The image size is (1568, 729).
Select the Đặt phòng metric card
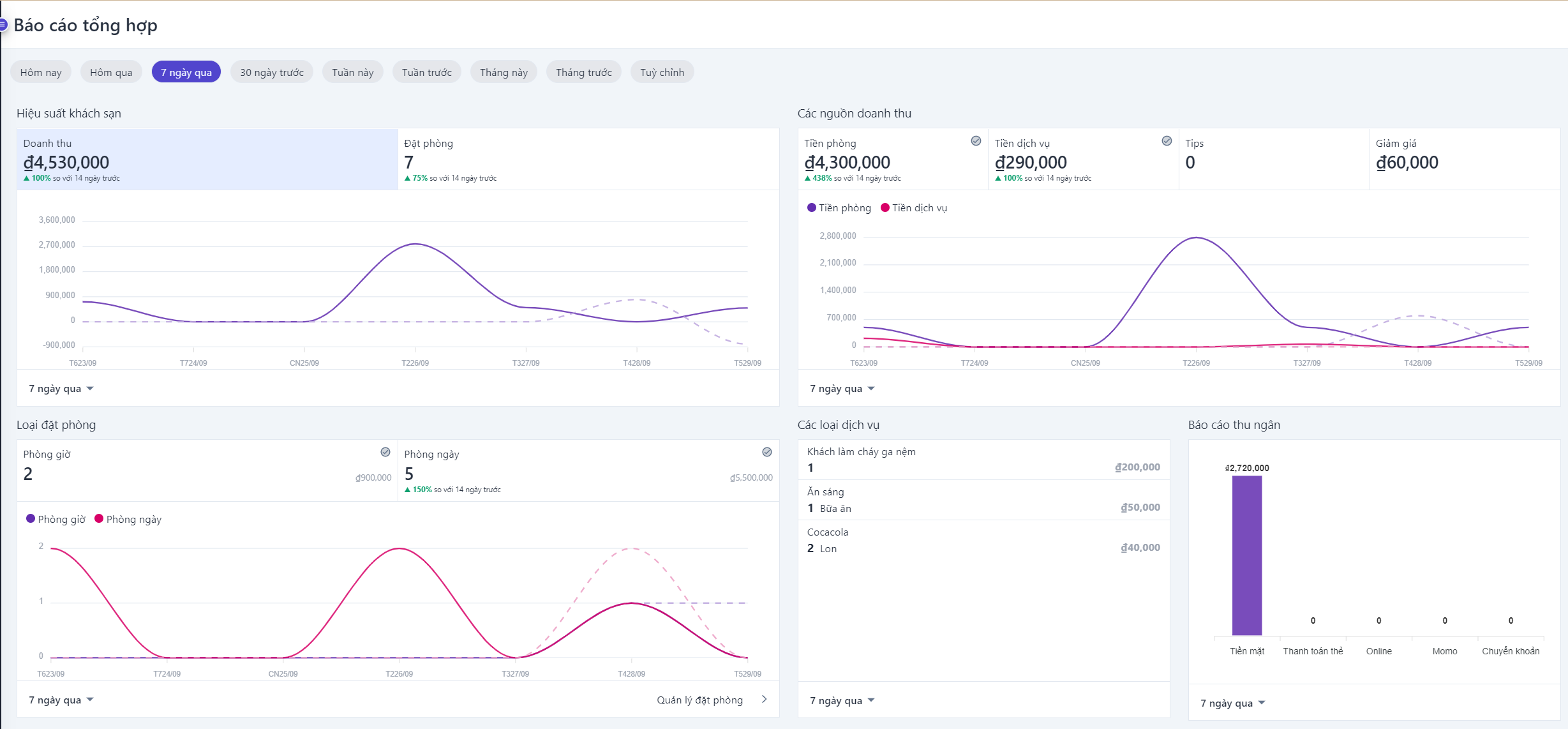point(588,160)
